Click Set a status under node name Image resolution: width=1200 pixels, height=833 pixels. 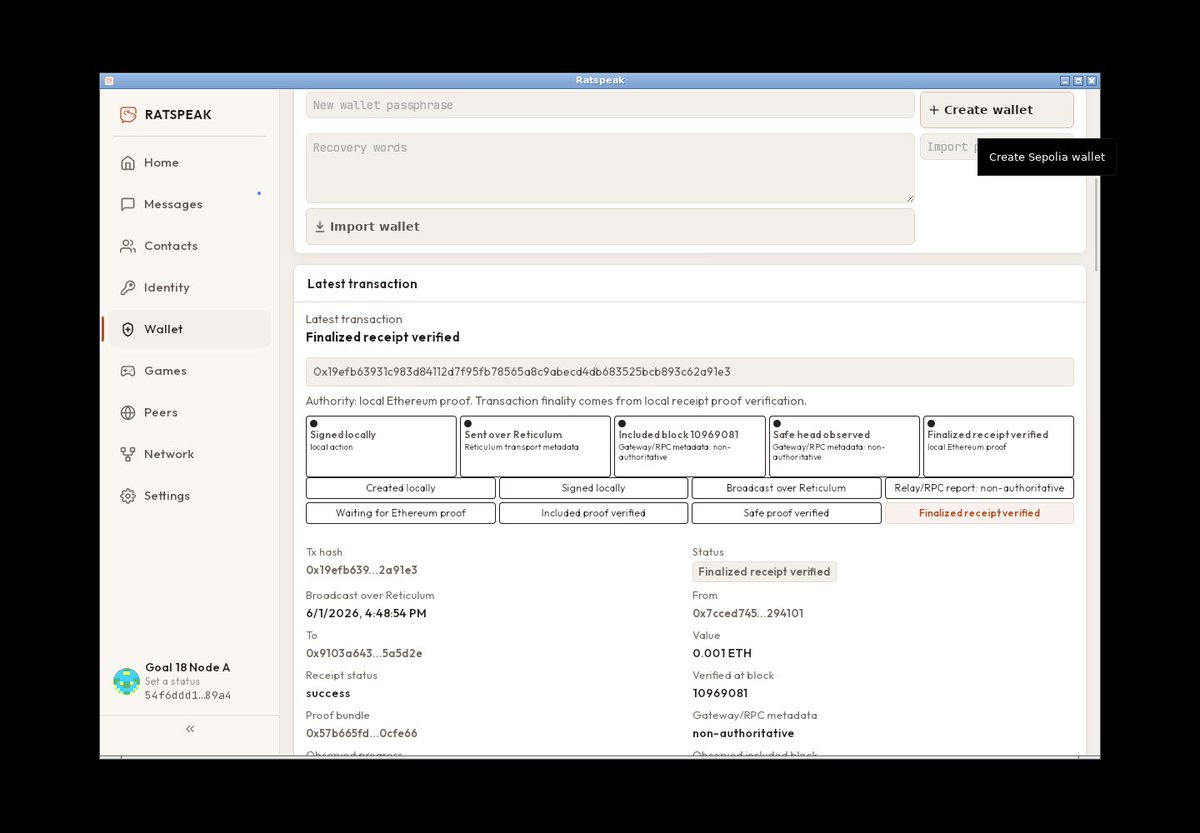point(172,681)
